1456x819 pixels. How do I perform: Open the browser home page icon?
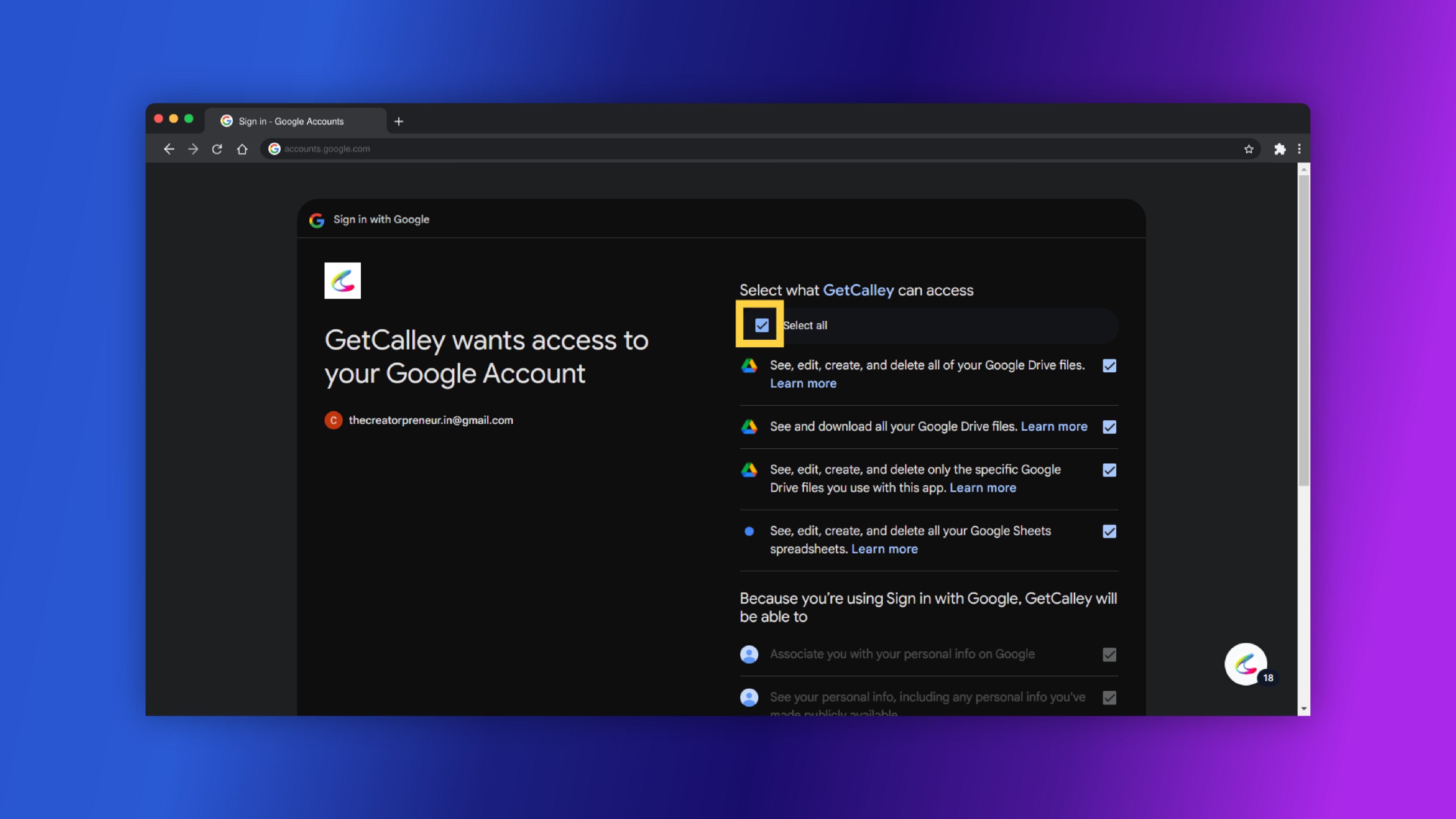(242, 149)
